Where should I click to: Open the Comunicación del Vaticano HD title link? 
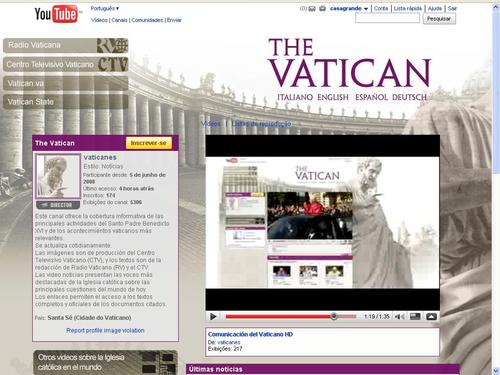[250, 334]
